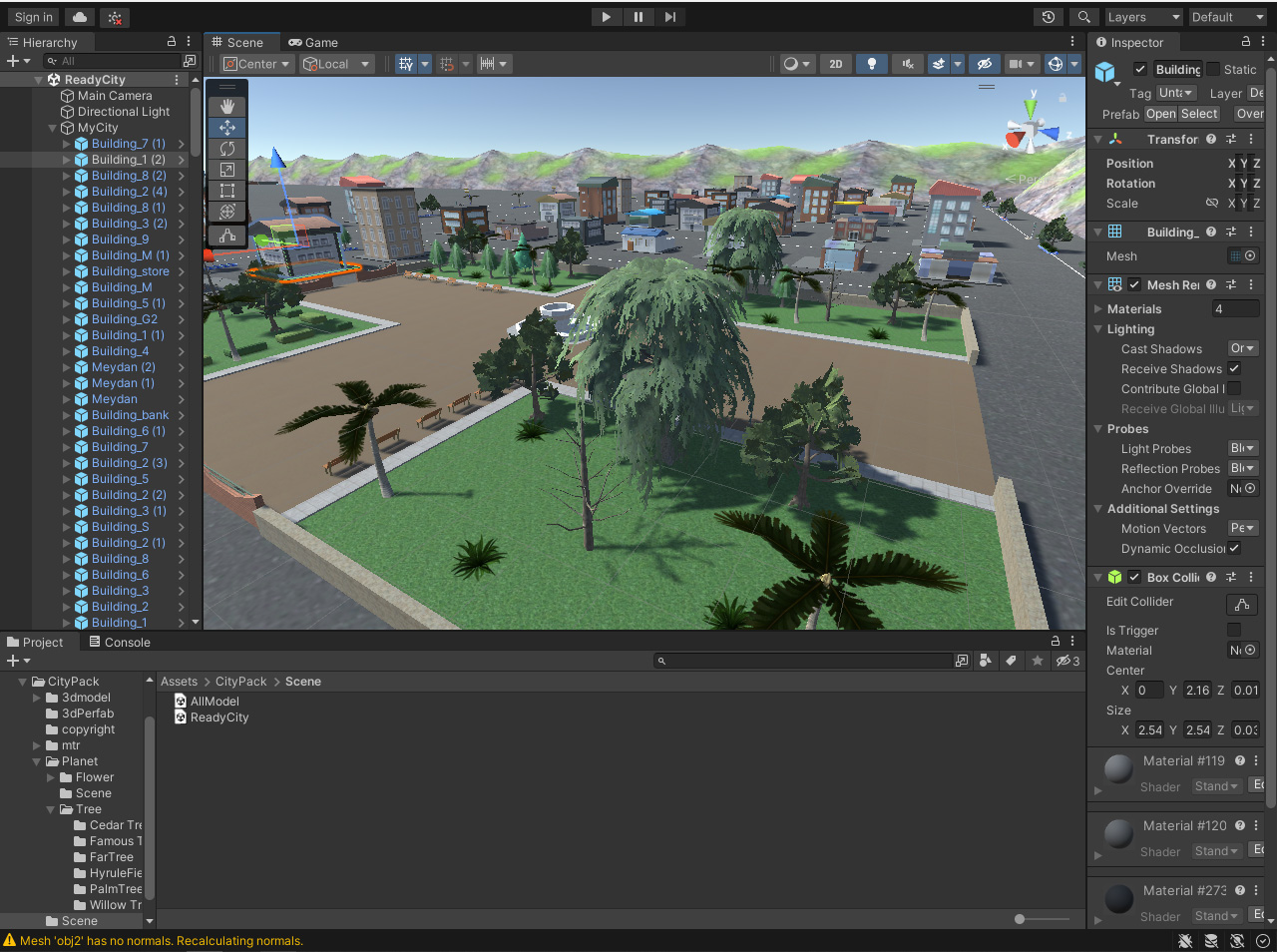Screen dimensions: 1277x952
Task: Open the Default layout dropdown
Action: tap(1227, 17)
